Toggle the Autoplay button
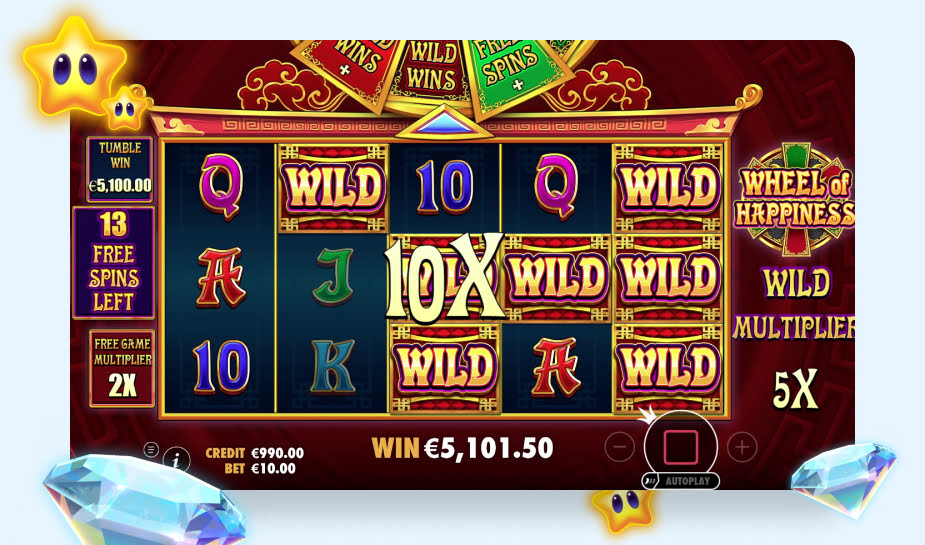 [x=681, y=481]
